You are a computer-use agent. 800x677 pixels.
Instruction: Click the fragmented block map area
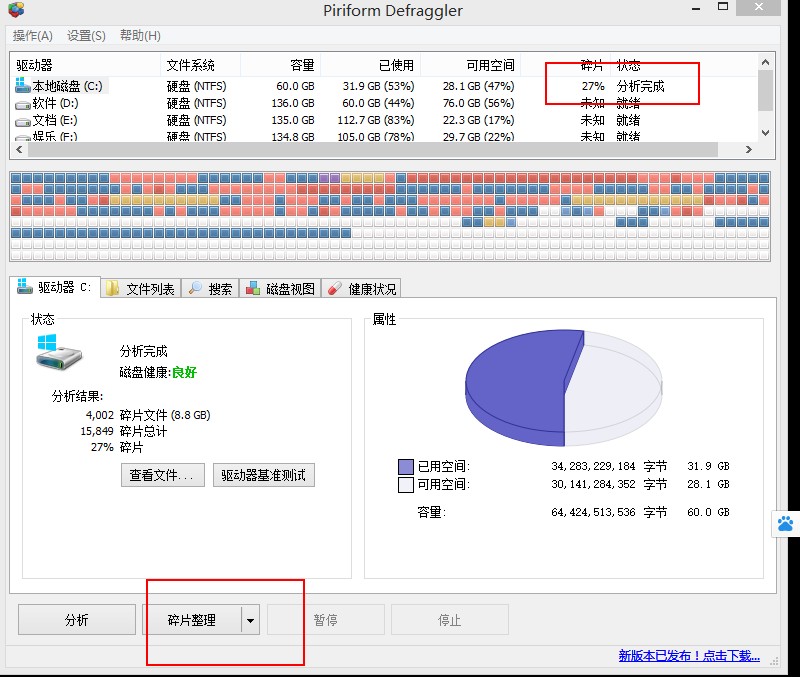390,216
